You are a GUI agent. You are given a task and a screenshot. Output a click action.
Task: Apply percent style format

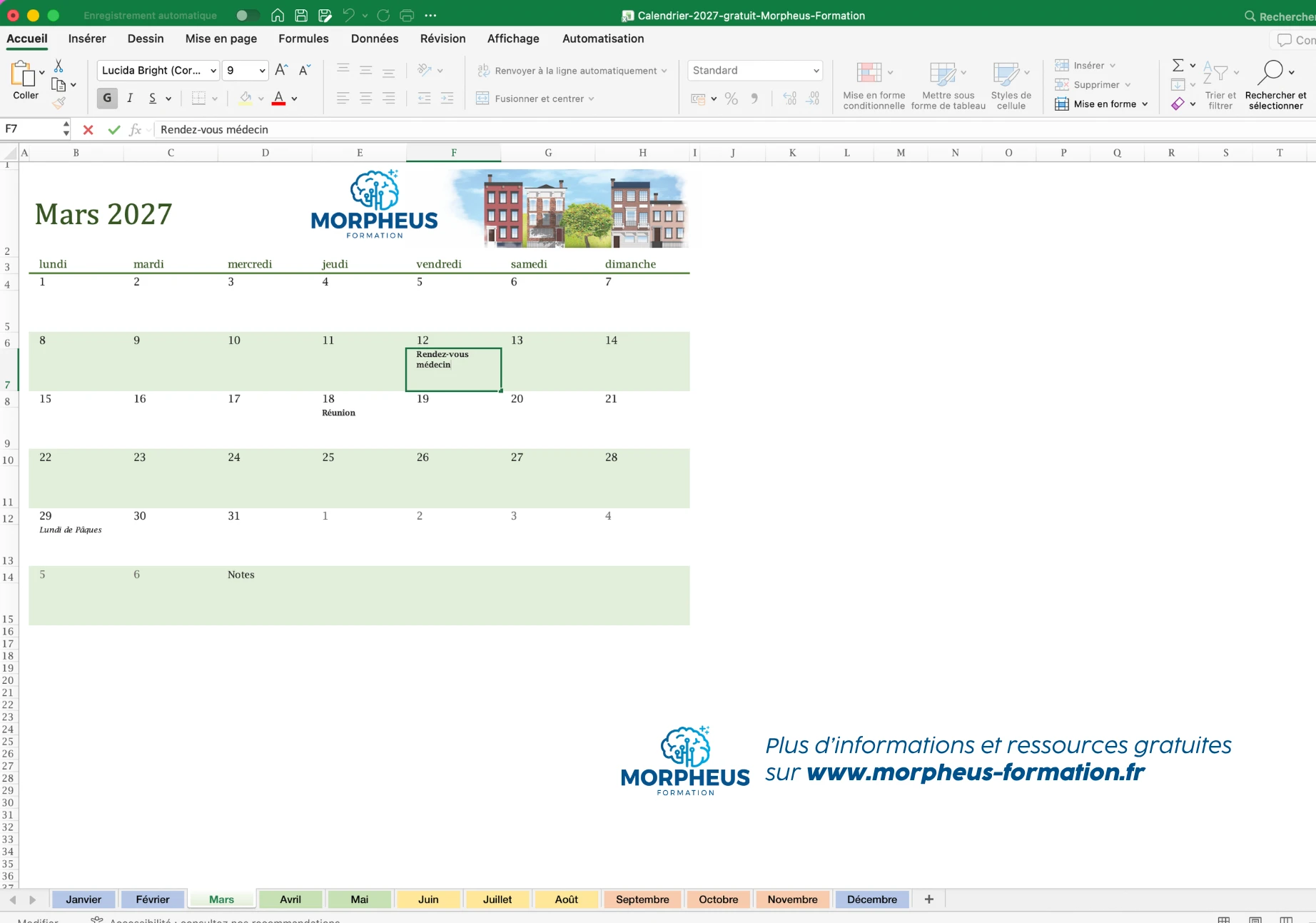(x=732, y=99)
